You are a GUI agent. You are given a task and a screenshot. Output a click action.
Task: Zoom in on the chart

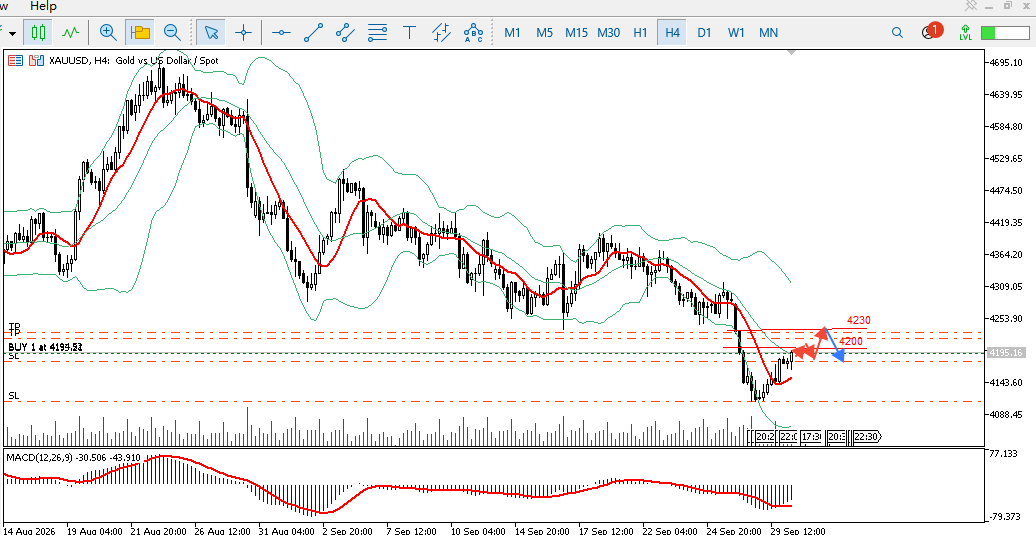click(x=108, y=32)
